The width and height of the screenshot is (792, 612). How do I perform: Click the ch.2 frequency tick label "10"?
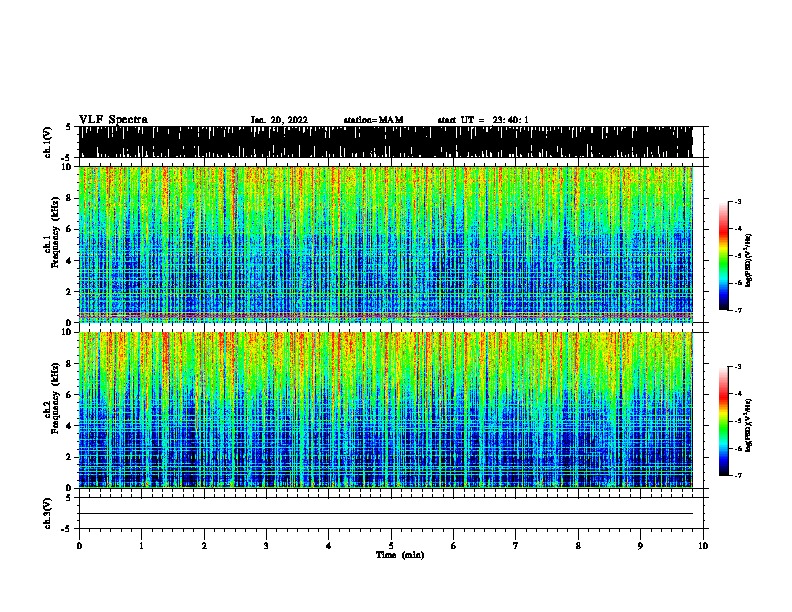click(x=68, y=332)
